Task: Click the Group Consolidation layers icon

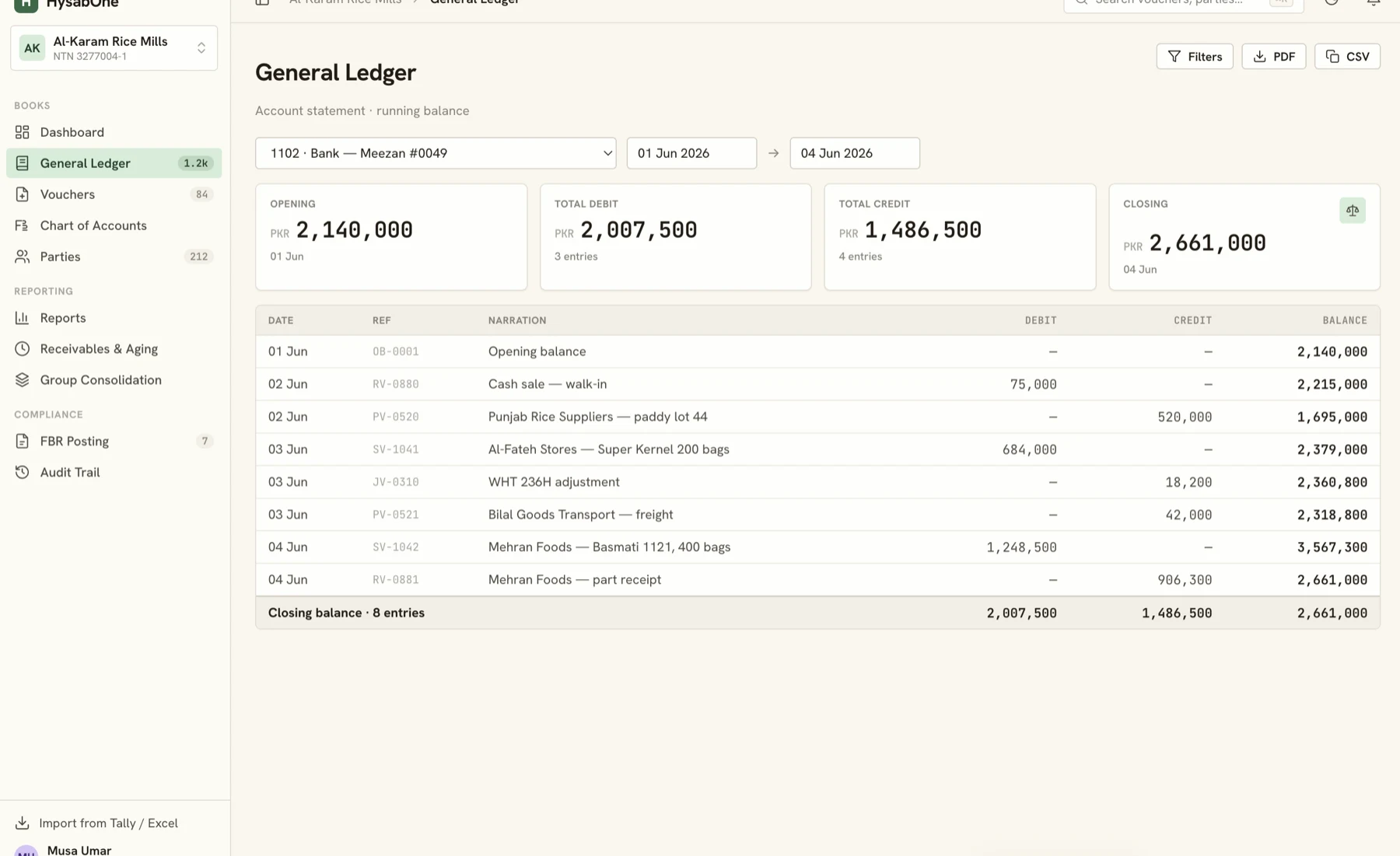Action: 22,380
